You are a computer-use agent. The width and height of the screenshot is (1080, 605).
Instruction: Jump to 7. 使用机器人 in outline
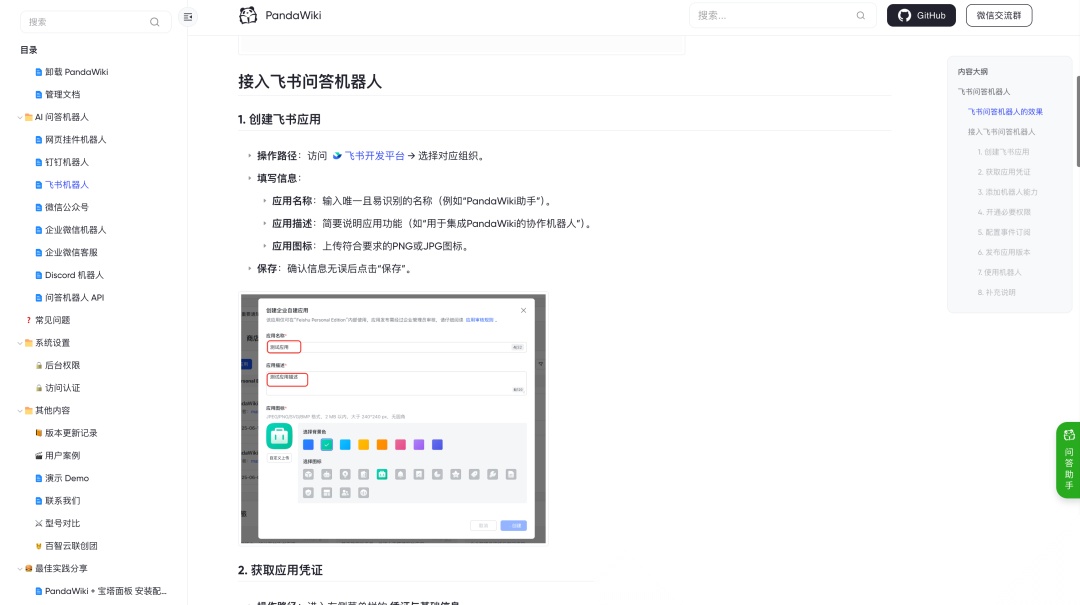(x=999, y=272)
